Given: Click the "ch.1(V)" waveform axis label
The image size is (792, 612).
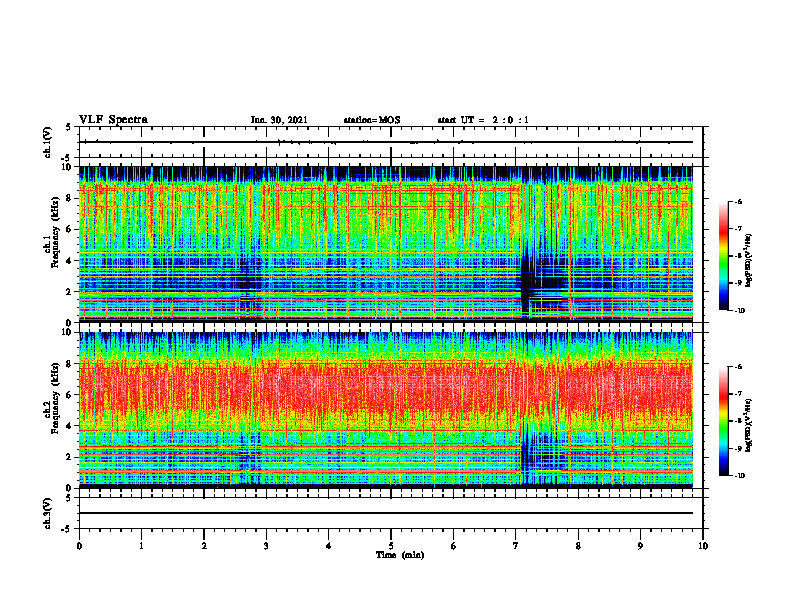Looking at the screenshot, I should point(48,142).
